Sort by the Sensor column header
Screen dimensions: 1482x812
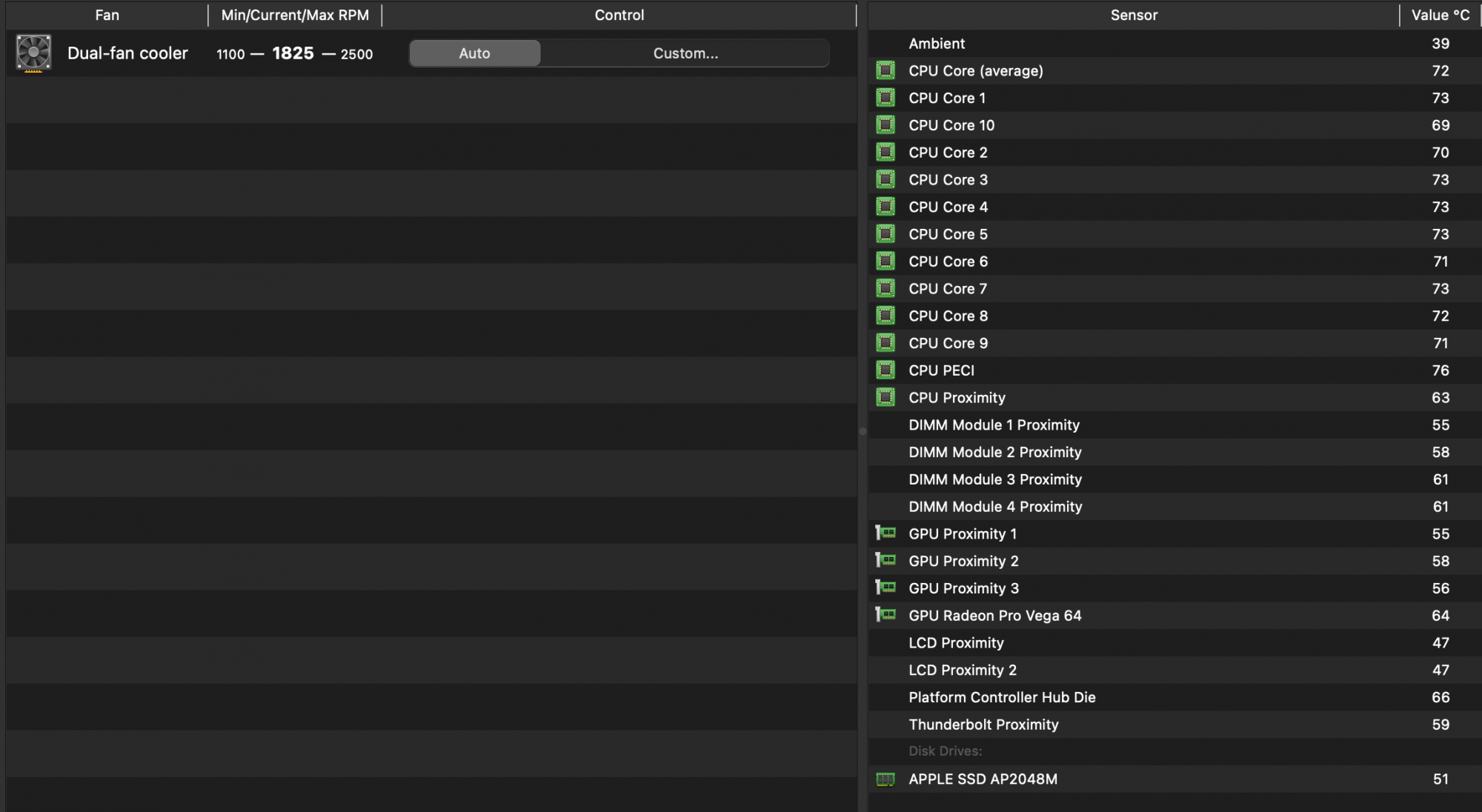(1133, 15)
